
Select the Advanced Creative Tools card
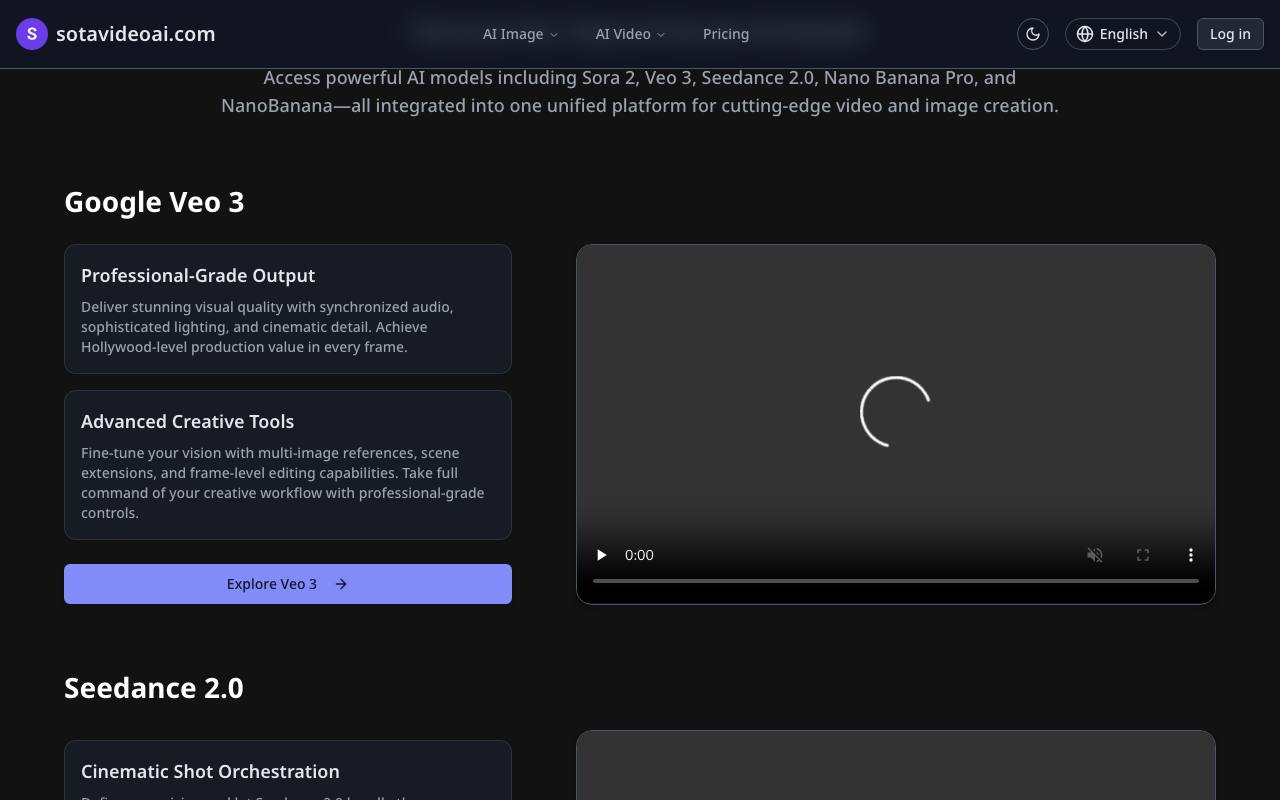tap(288, 465)
